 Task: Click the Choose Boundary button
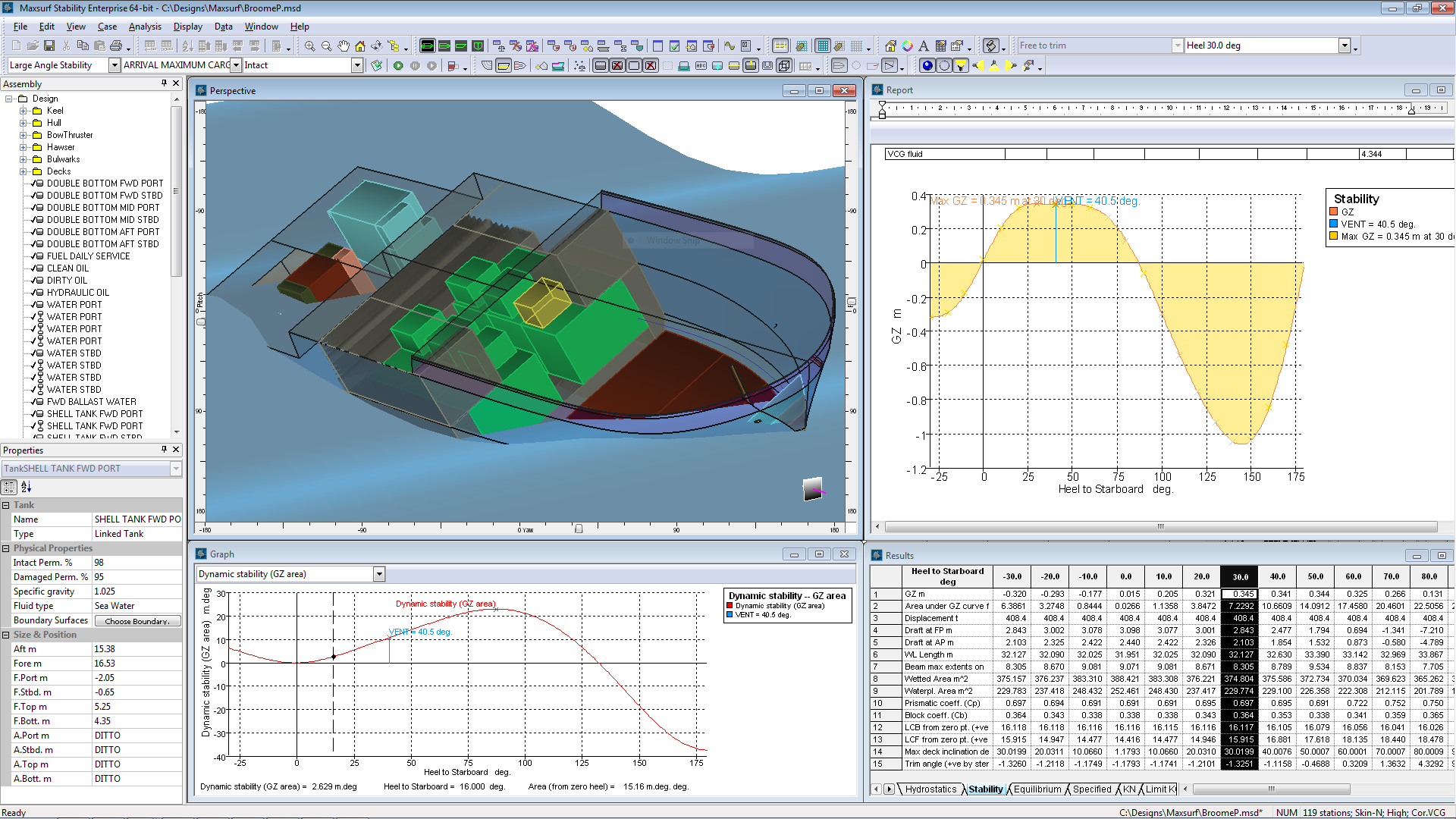[137, 621]
